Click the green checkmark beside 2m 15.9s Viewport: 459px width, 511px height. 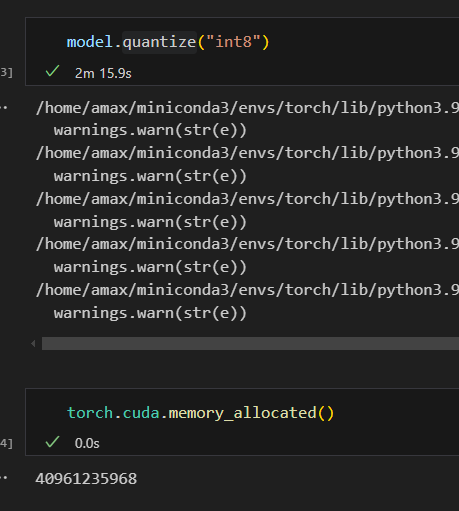(x=52, y=71)
